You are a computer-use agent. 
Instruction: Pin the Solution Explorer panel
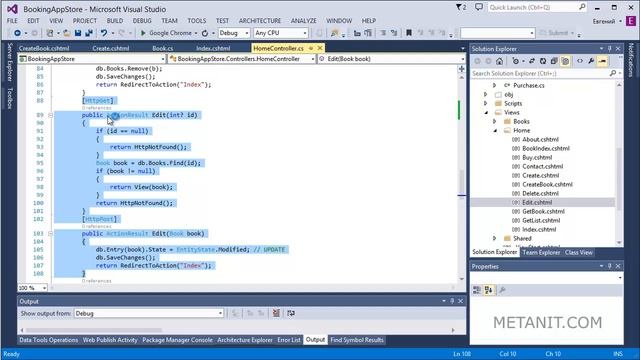point(610,49)
